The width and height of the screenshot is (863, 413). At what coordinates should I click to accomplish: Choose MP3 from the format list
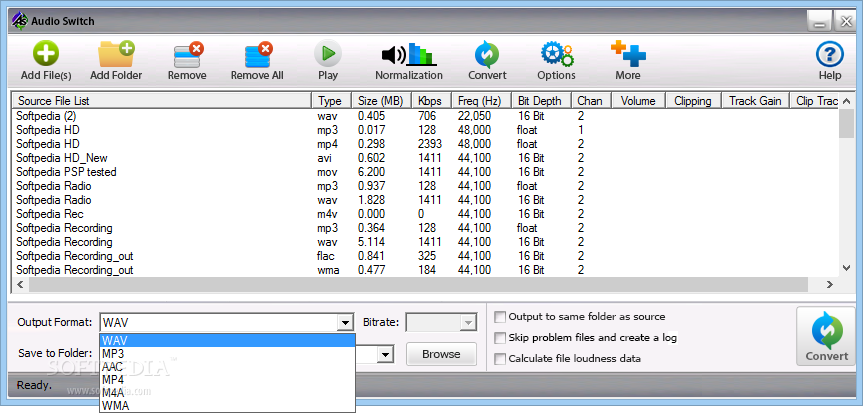pos(227,354)
